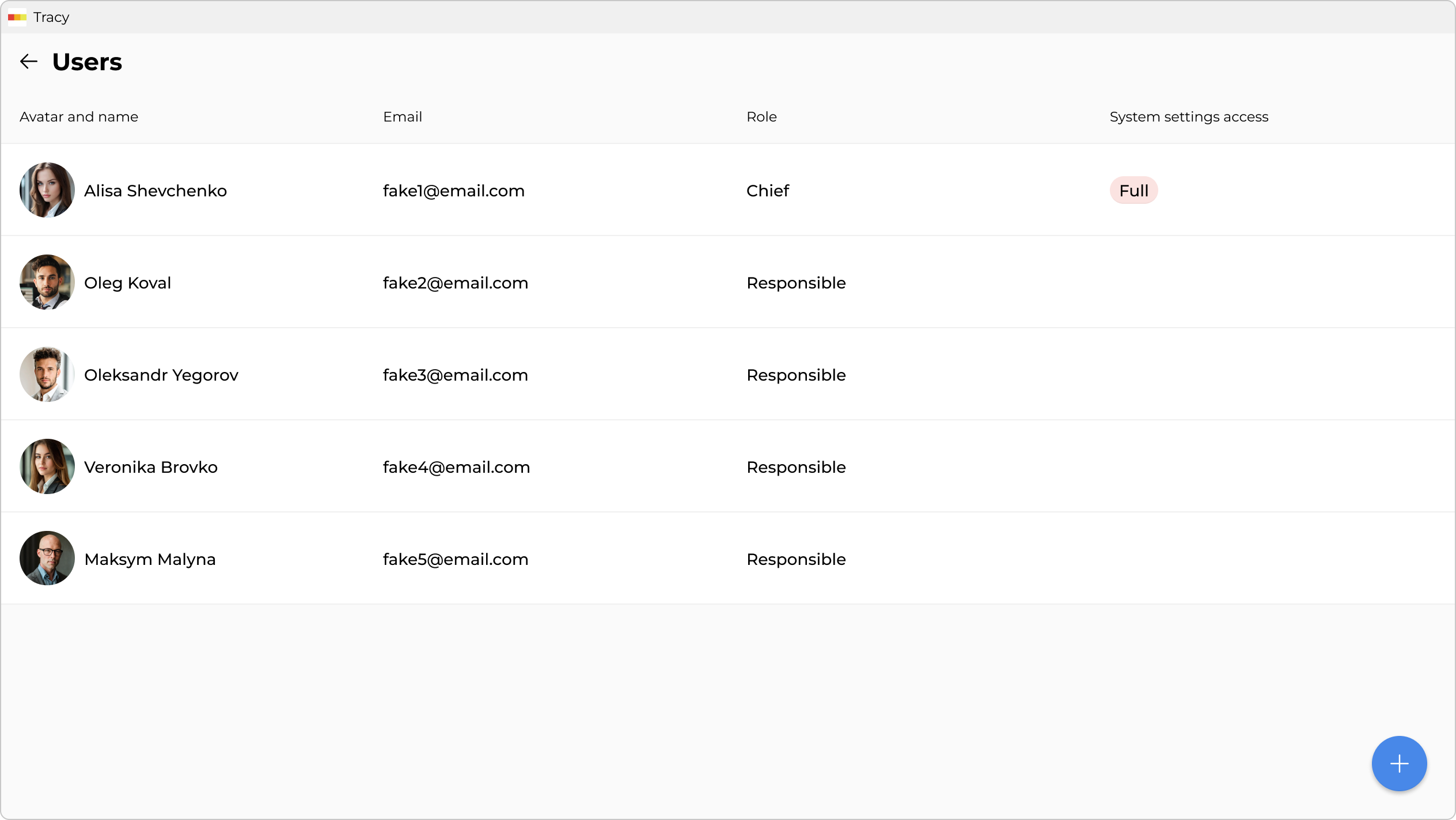
Task: Click the Full access badge
Action: click(x=1133, y=191)
